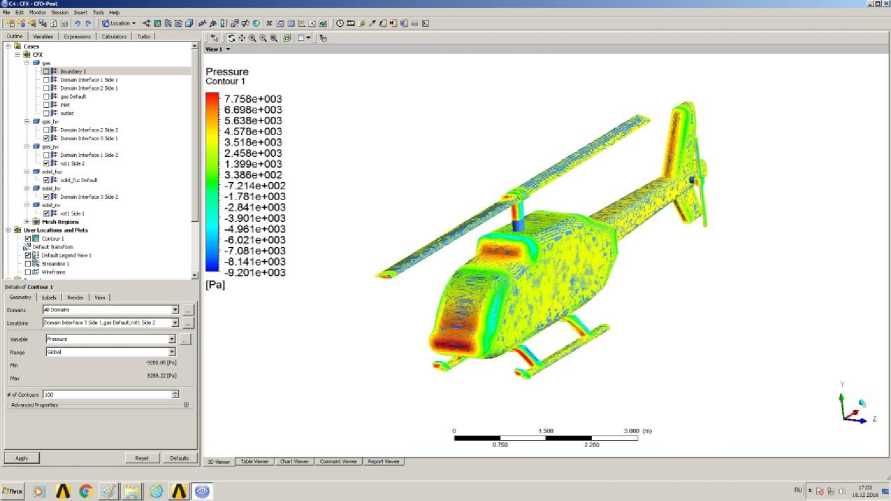Select the Default Transform tree item
The width and height of the screenshot is (891, 501).
[53, 247]
